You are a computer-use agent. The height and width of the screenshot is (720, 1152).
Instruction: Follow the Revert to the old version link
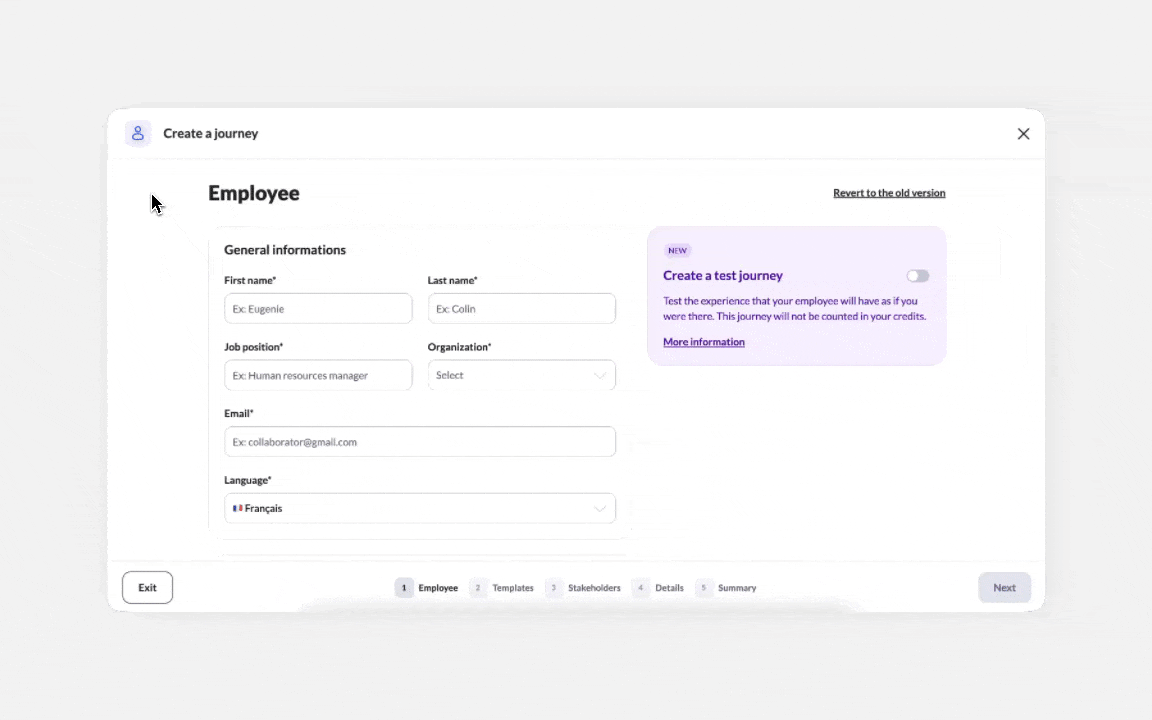[889, 193]
